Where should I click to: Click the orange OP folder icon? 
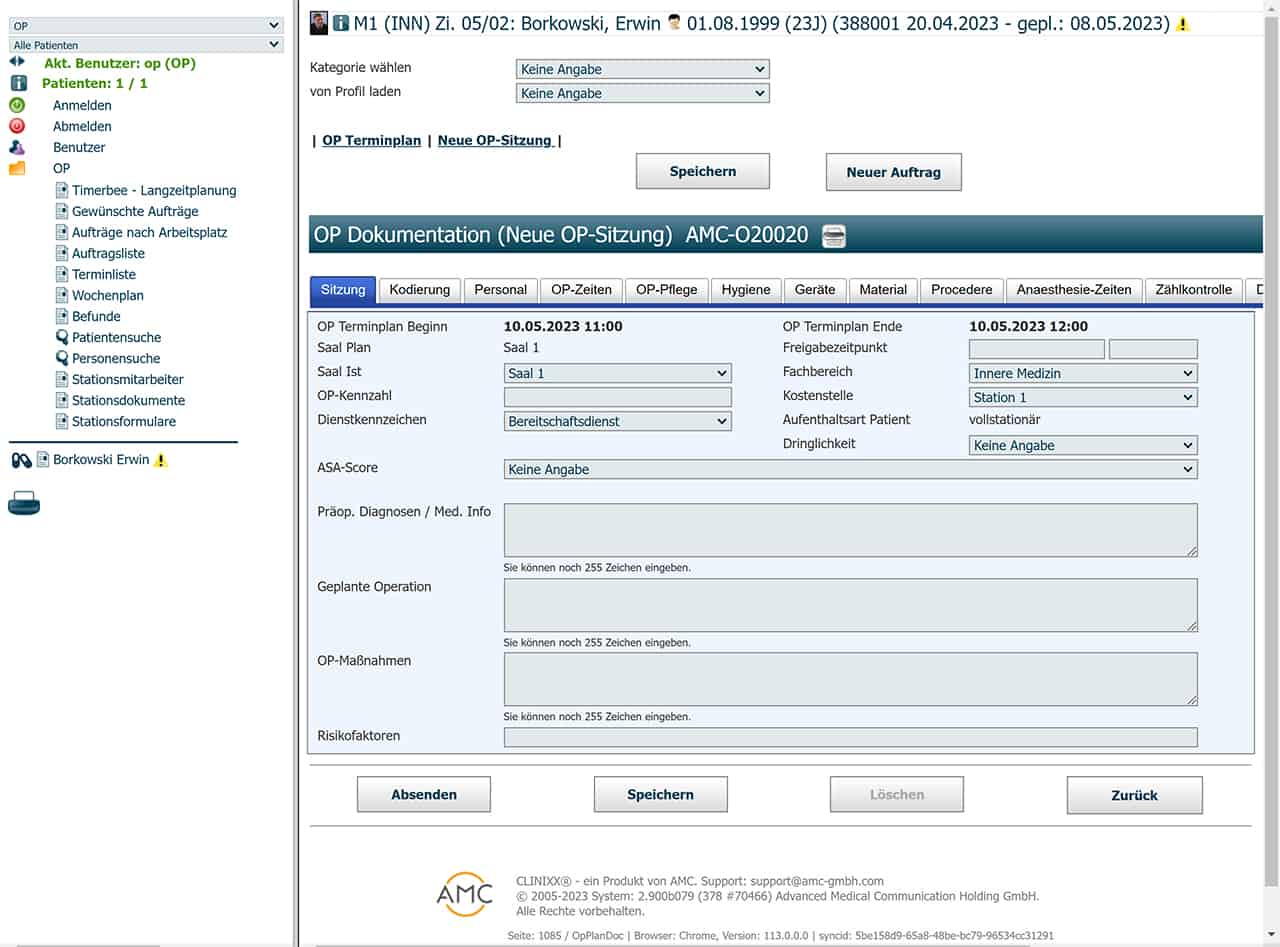tap(17, 168)
